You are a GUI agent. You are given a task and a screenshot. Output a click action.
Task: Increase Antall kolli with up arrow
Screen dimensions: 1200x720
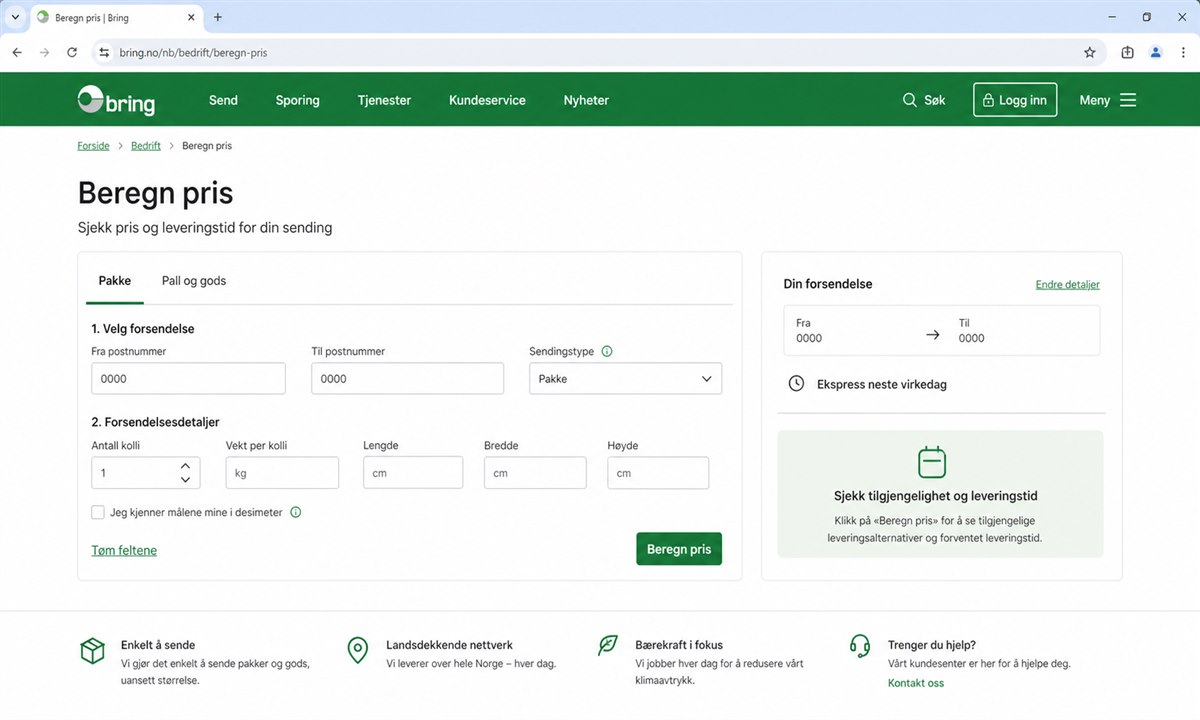point(185,466)
